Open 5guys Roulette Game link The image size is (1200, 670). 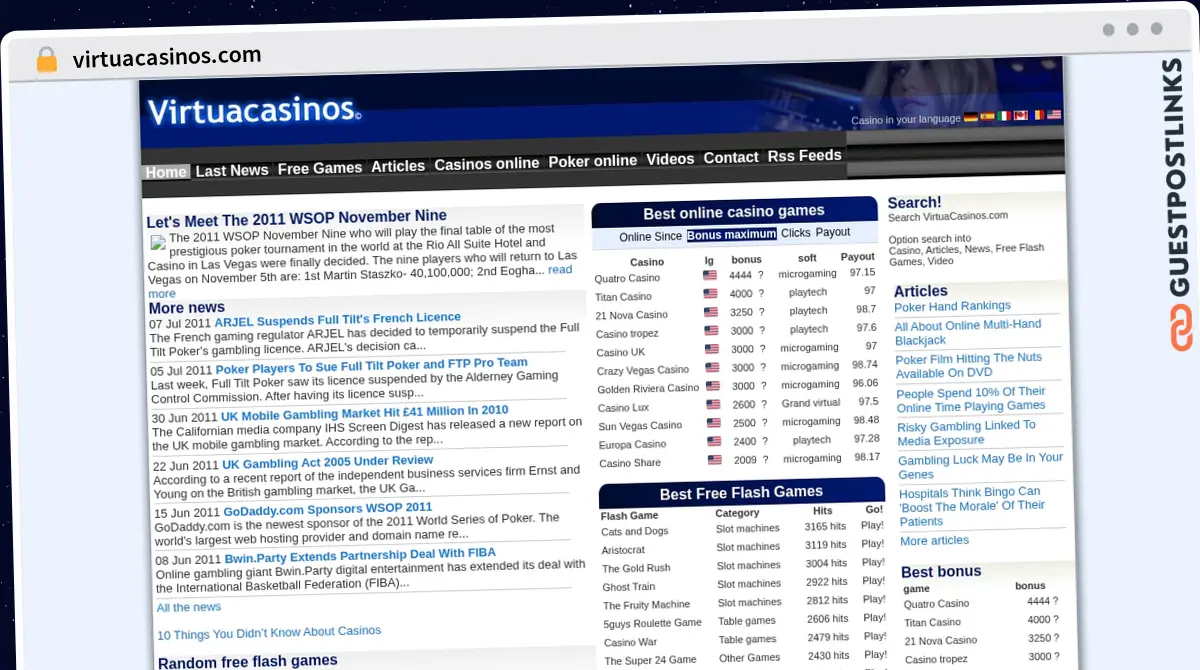point(653,623)
